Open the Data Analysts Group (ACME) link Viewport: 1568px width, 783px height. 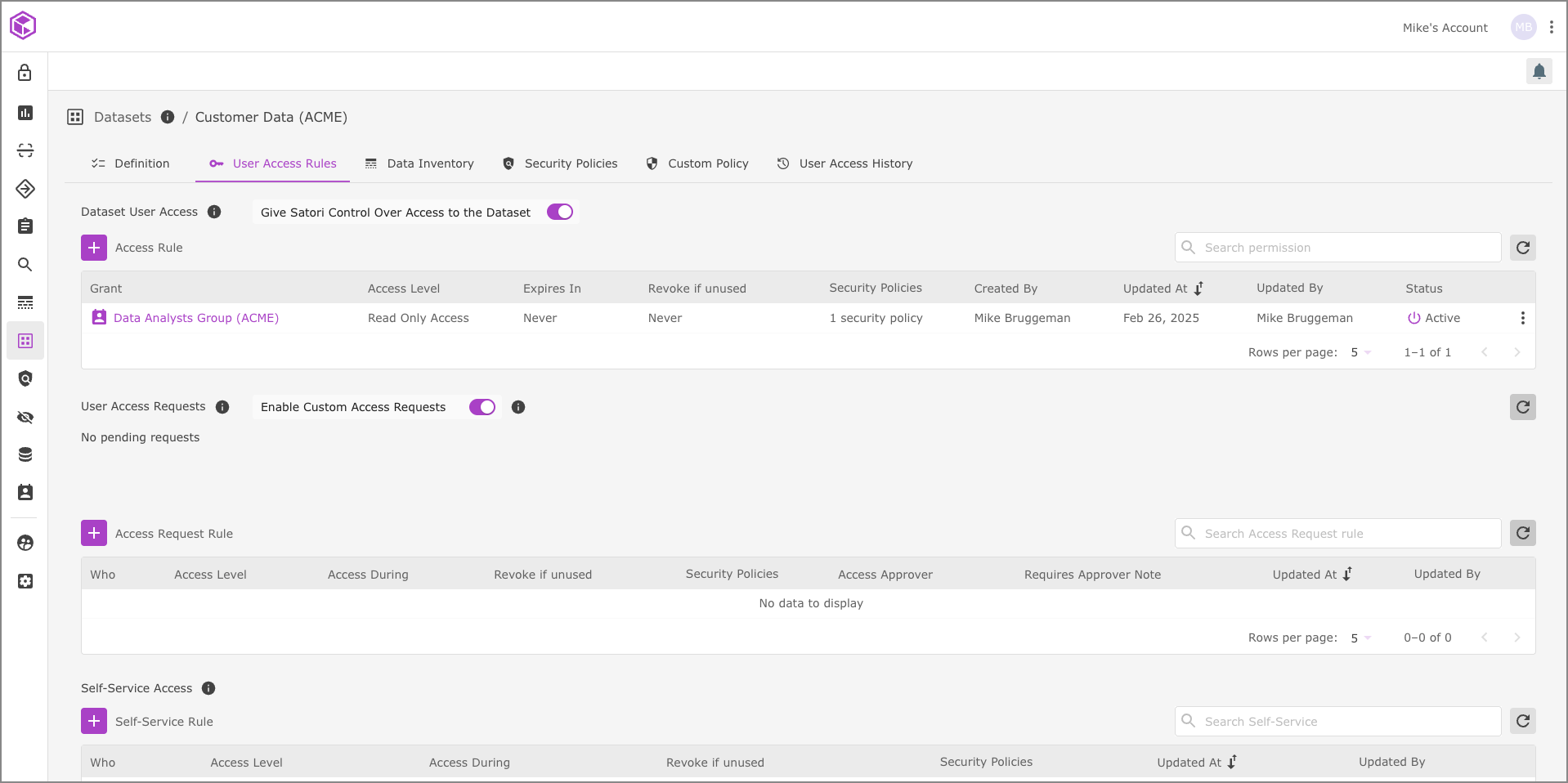point(196,318)
